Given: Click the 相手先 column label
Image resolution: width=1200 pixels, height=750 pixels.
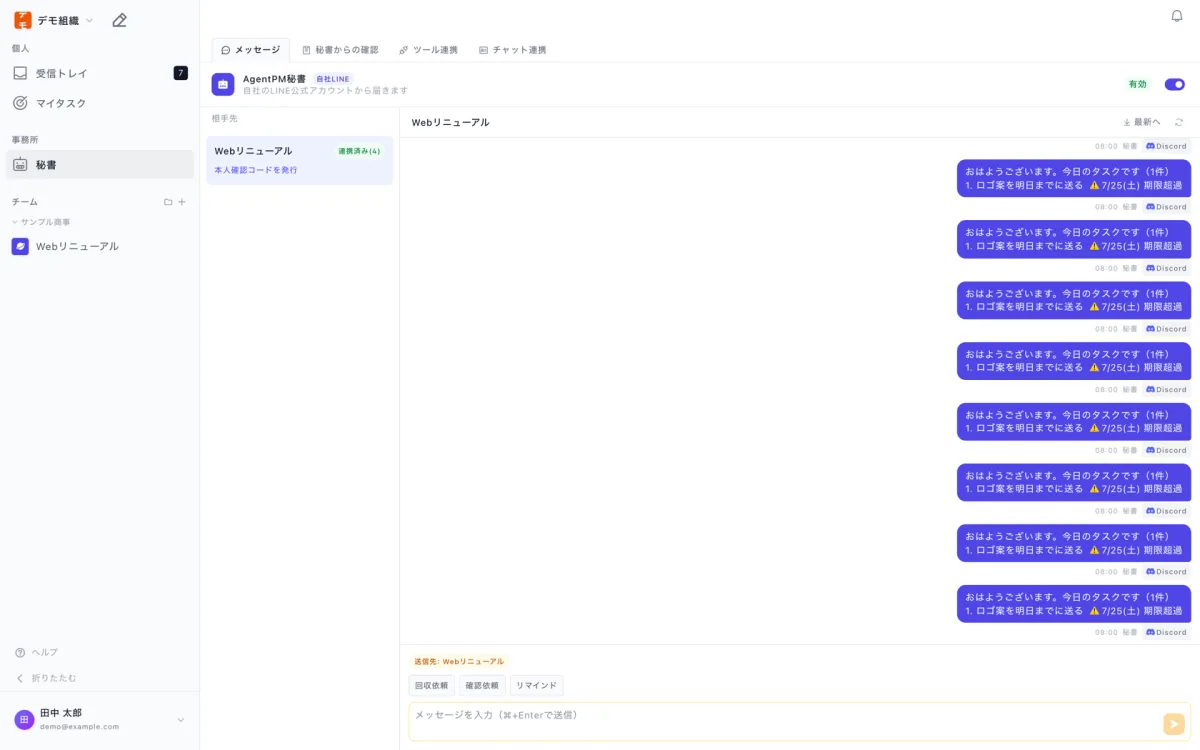Looking at the screenshot, I should click(225, 118).
